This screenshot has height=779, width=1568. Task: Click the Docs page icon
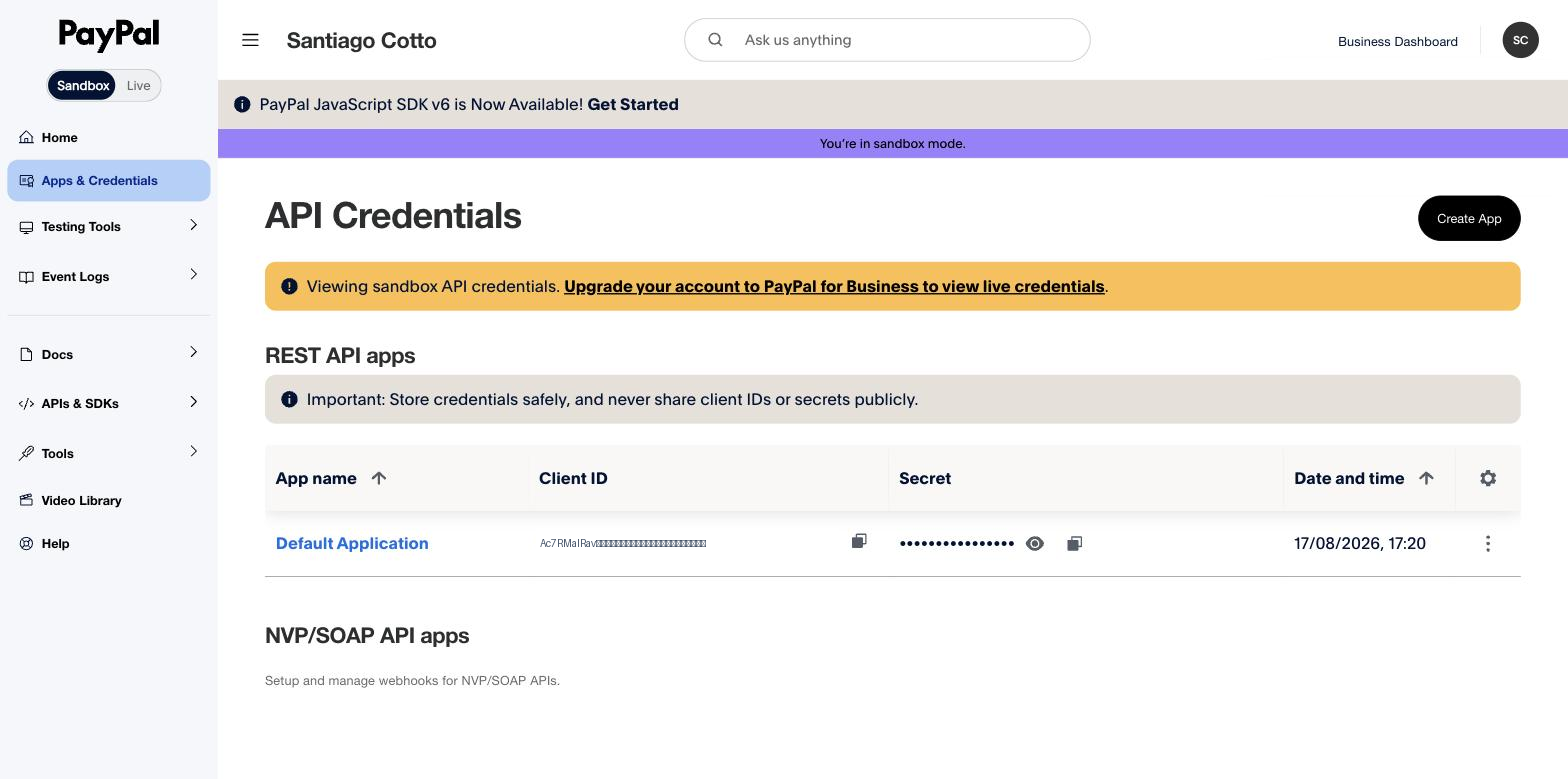point(27,354)
